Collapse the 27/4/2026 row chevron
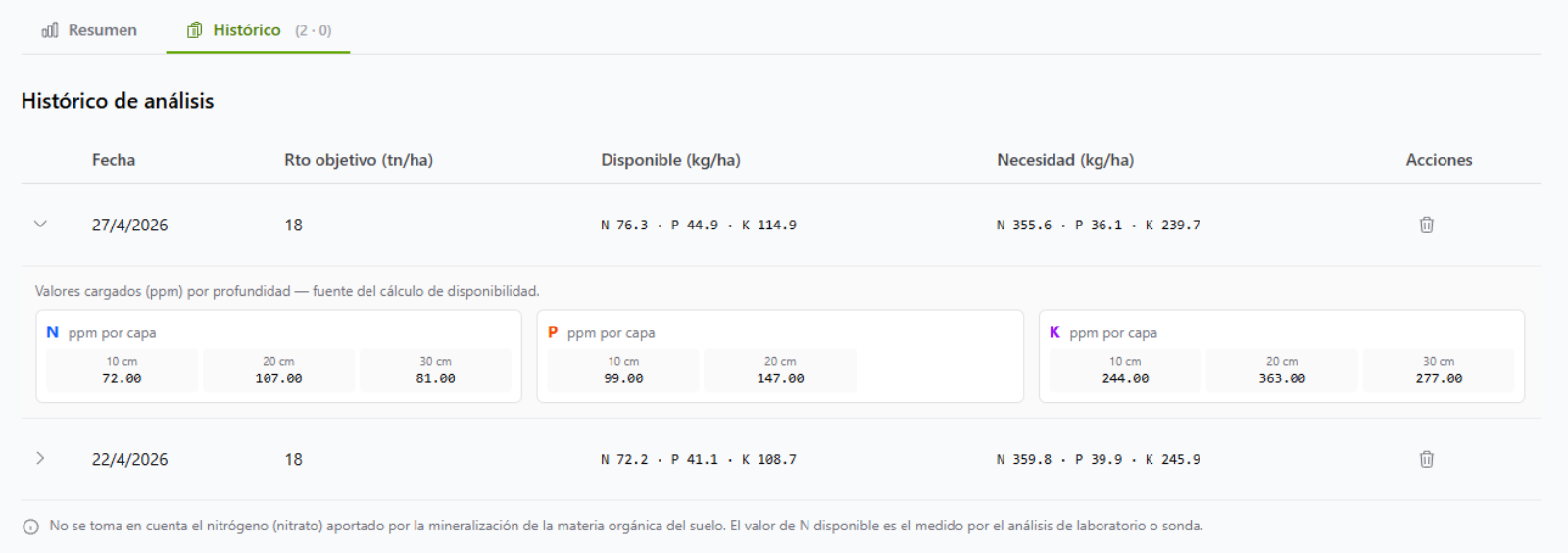The height and width of the screenshot is (553, 1568). point(40,224)
